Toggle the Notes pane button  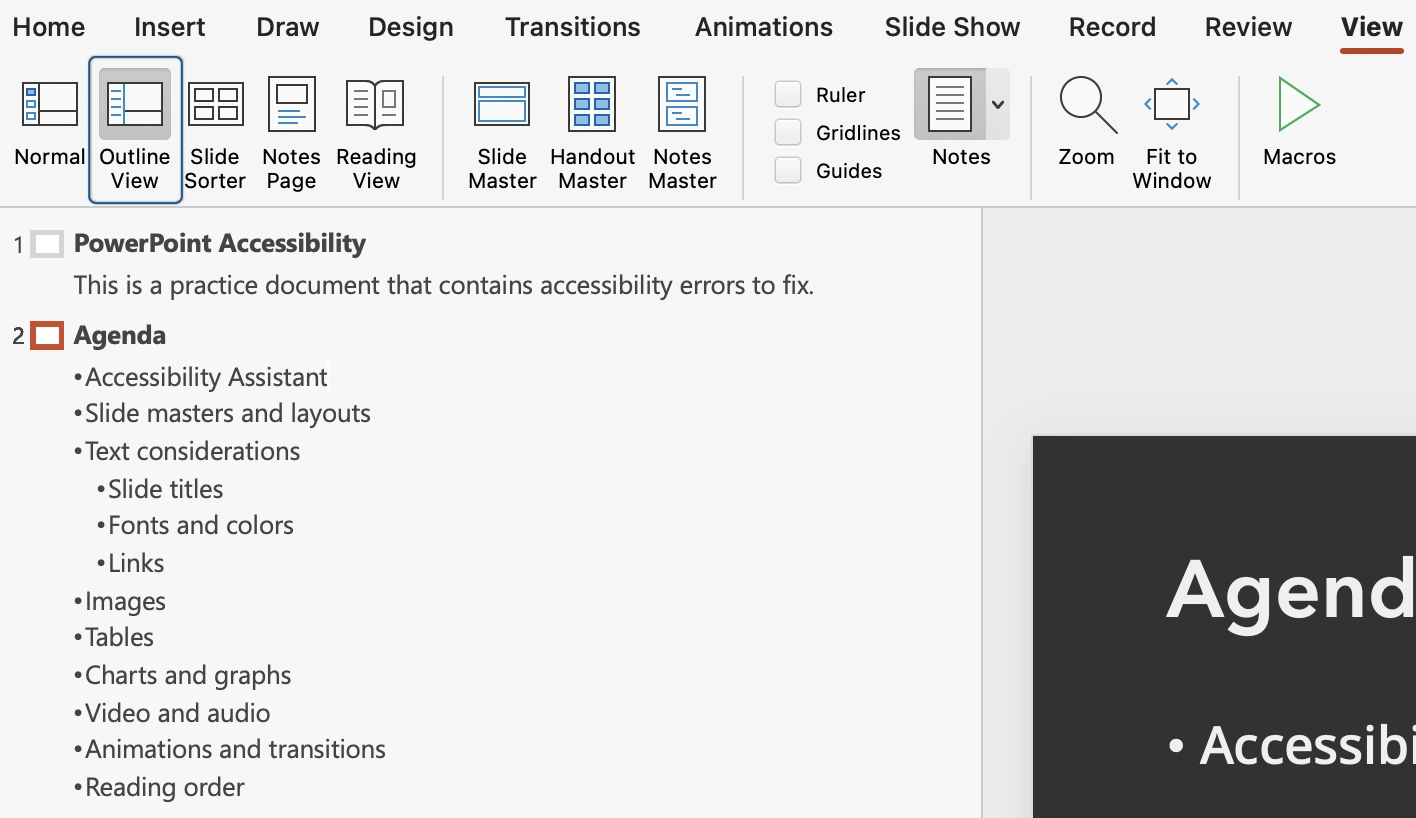(x=950, y=104)
